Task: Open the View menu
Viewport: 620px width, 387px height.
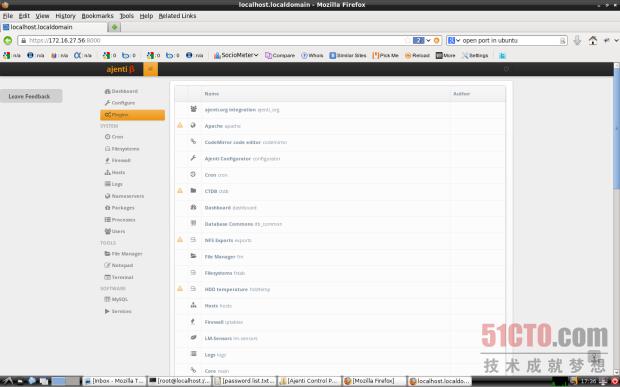Action: click(42, 16)
